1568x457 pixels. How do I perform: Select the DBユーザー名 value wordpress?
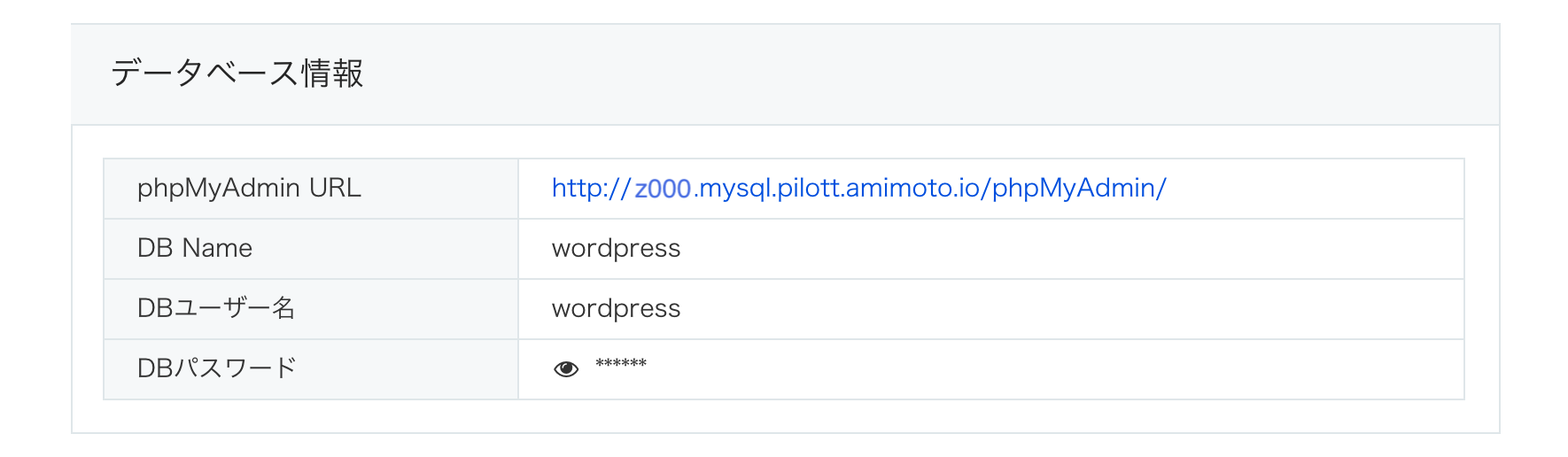[616, 309]
